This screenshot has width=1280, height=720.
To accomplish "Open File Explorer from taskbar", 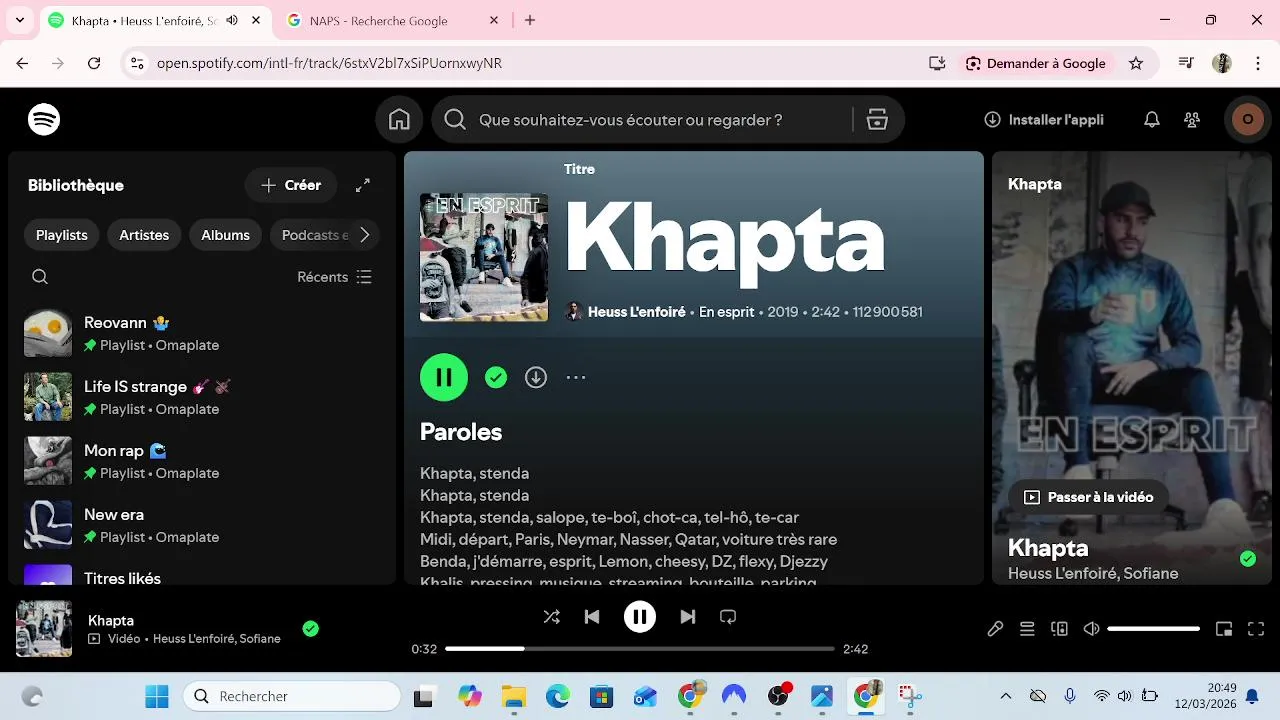I will pyautogui.click(x=513, y=696).
